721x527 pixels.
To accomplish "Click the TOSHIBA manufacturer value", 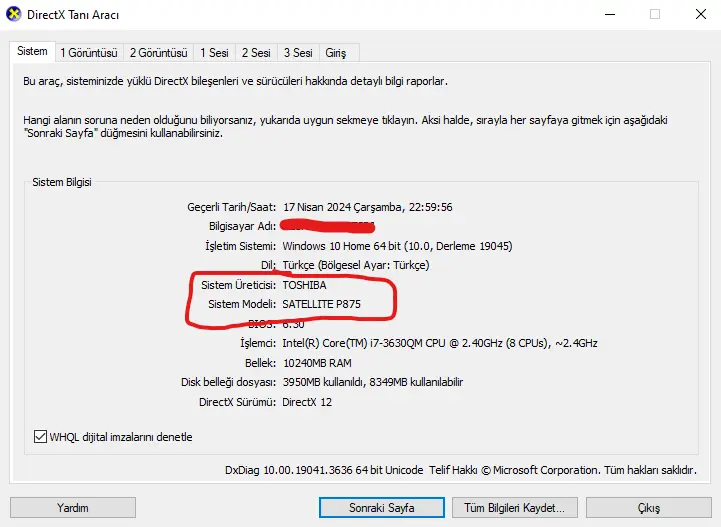I will [x=304, y=285].
